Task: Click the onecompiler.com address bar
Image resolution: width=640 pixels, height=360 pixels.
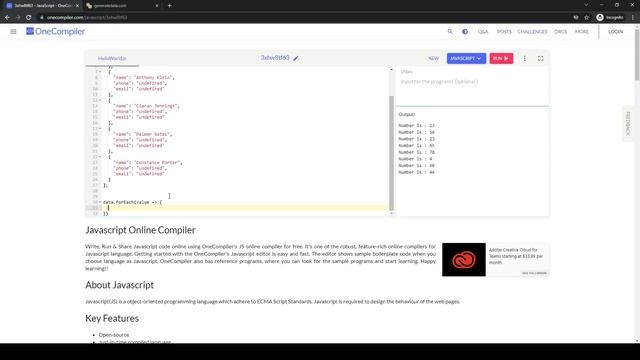Action: pyautogui.click(x=302, y=18)
